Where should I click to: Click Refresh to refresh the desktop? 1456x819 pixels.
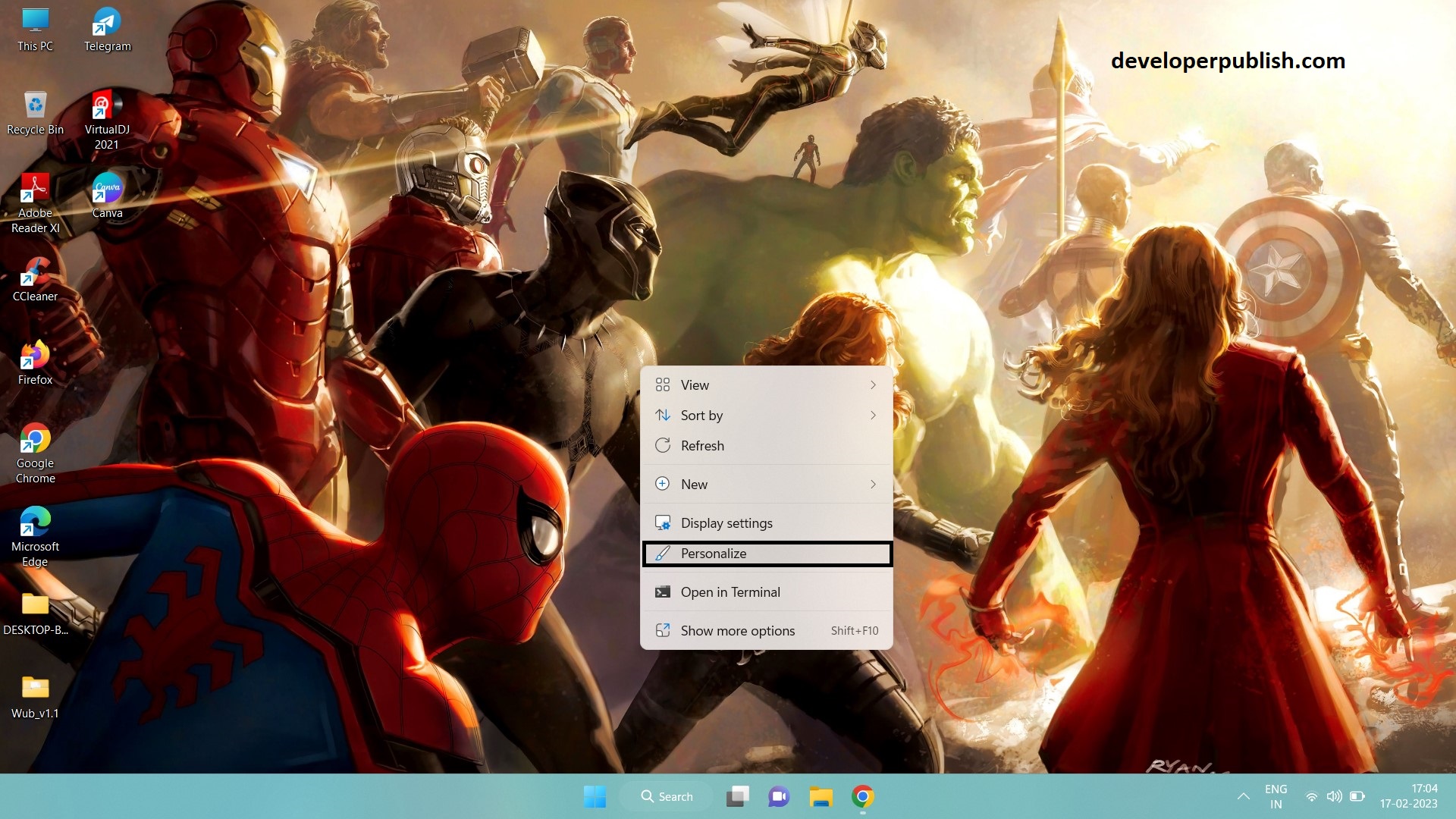point(702,445)
